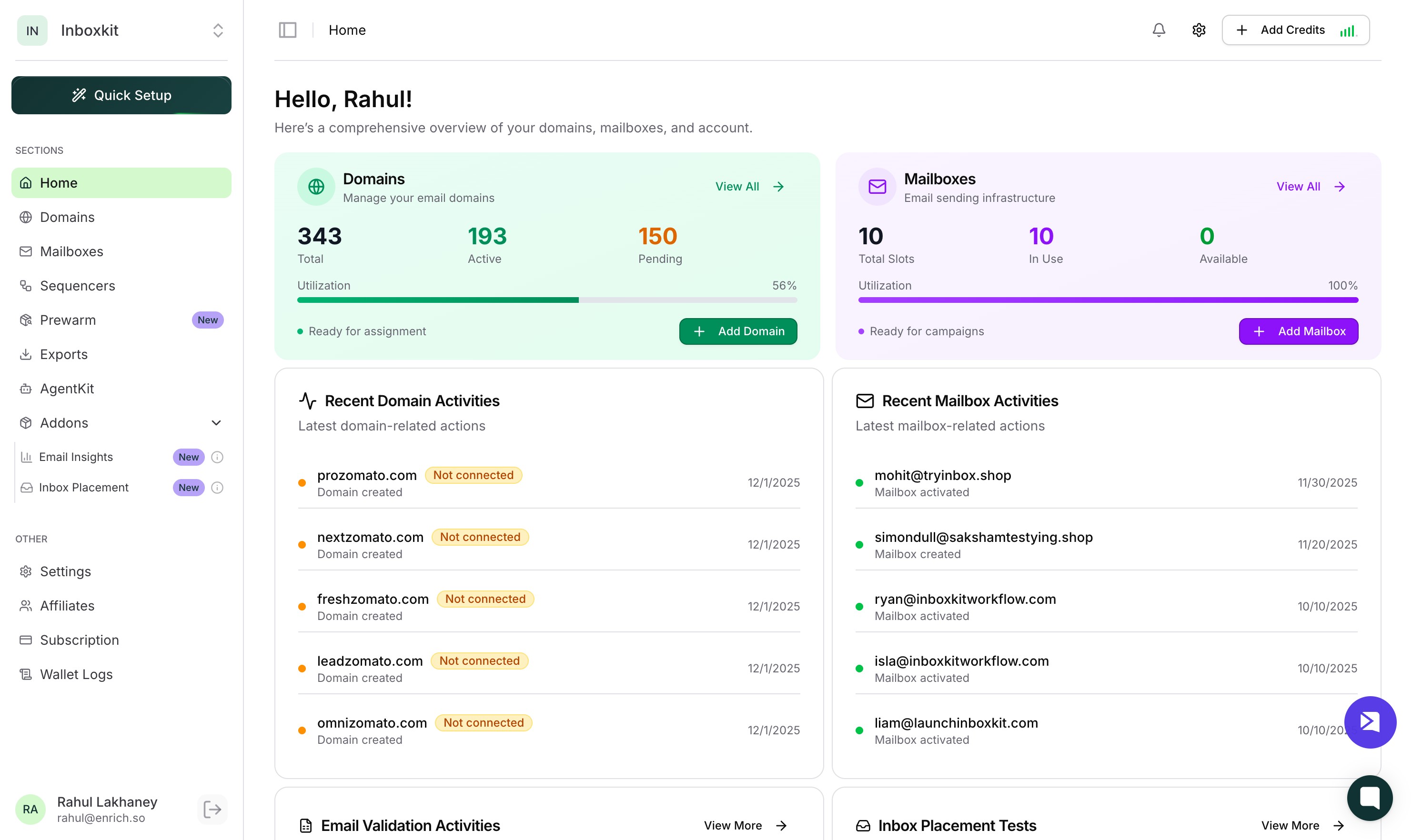
Task: Collapse the Addons section chevron
Action: point(216,423)
